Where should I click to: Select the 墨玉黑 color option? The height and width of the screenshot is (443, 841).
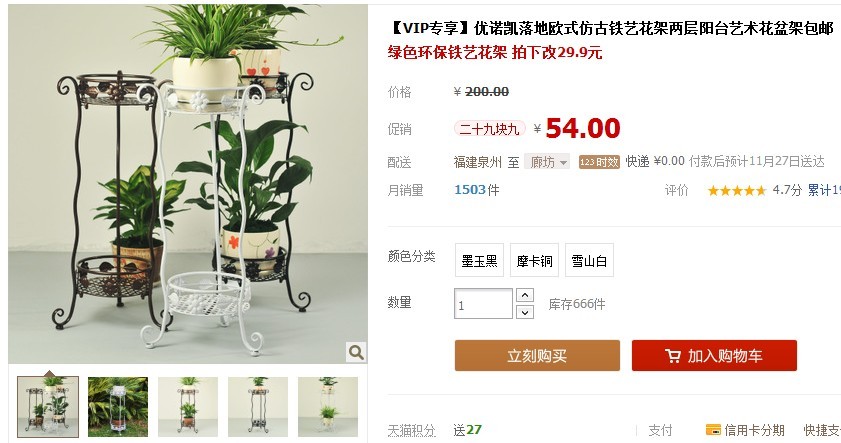click(x=479, y=260)
